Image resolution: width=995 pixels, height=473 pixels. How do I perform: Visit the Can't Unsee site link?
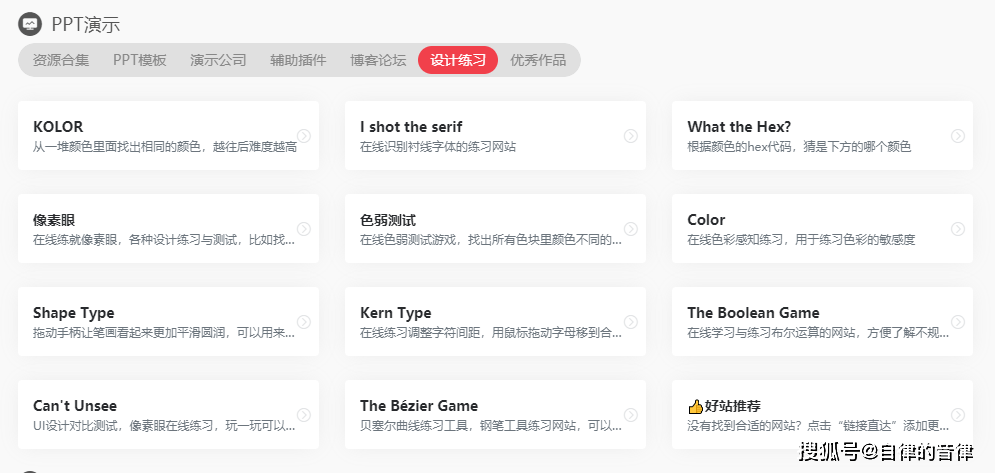75,406
